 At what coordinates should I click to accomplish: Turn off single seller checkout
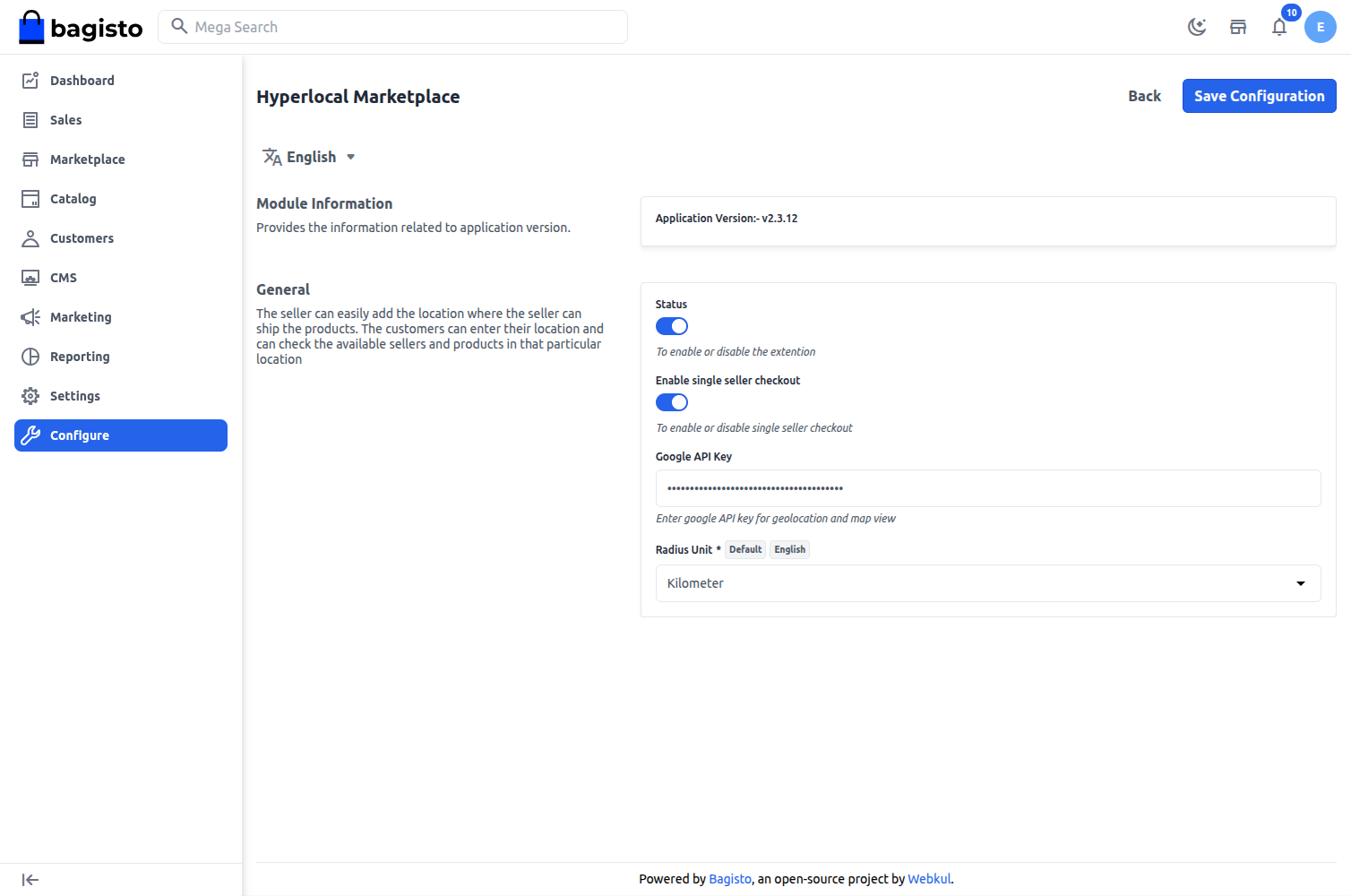coord(671,402)
